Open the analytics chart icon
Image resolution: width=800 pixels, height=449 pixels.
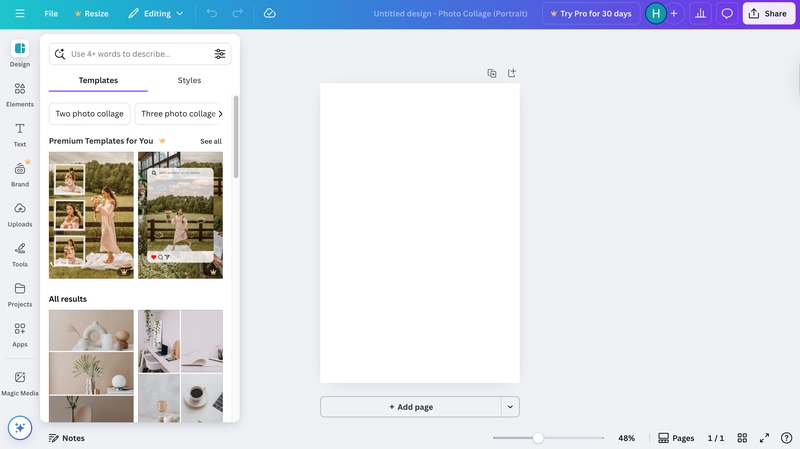pos(701,13)
